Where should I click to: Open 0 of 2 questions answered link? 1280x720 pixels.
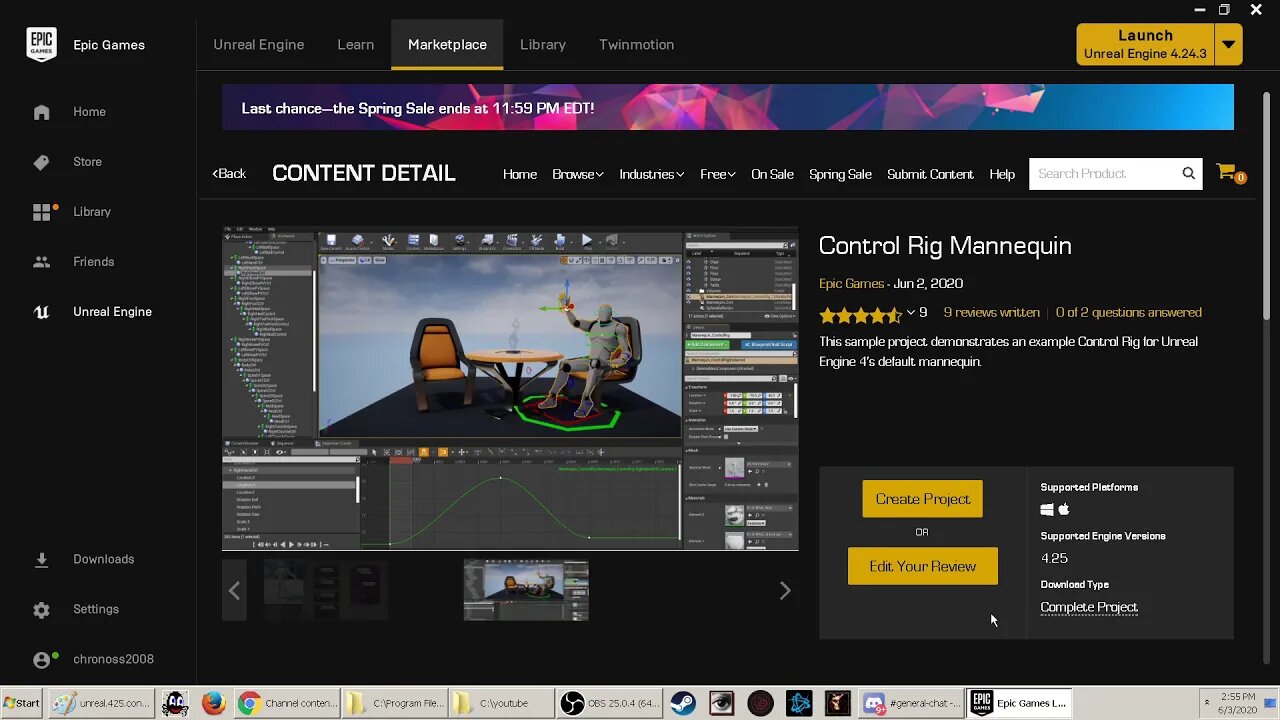(1128, 313)
